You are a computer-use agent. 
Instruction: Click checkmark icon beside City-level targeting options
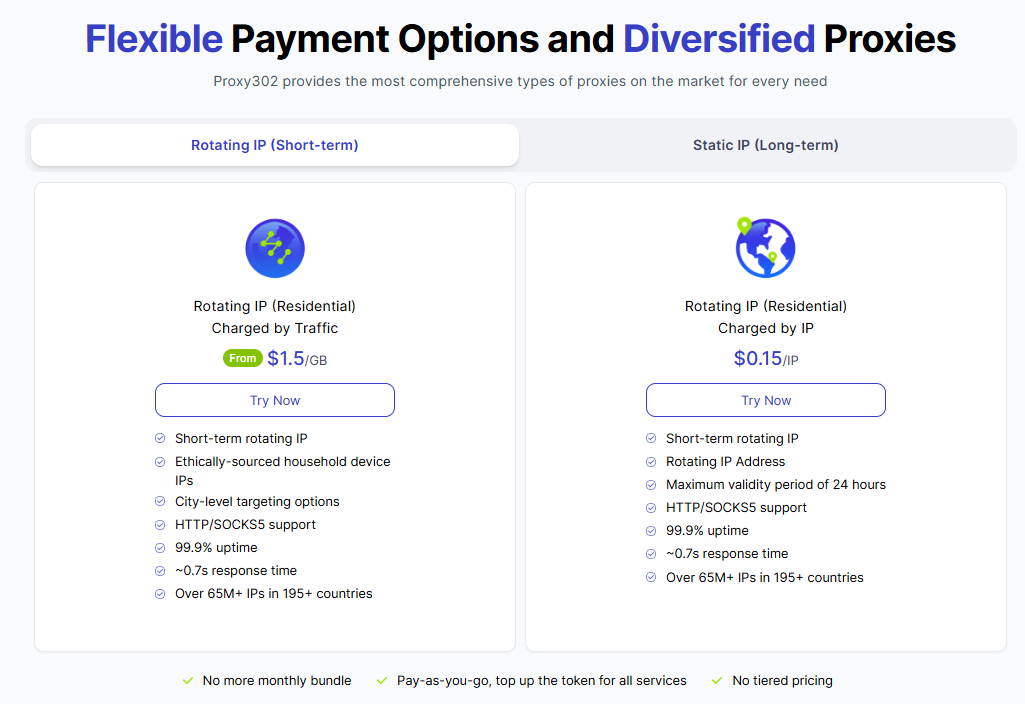(160, 501)
